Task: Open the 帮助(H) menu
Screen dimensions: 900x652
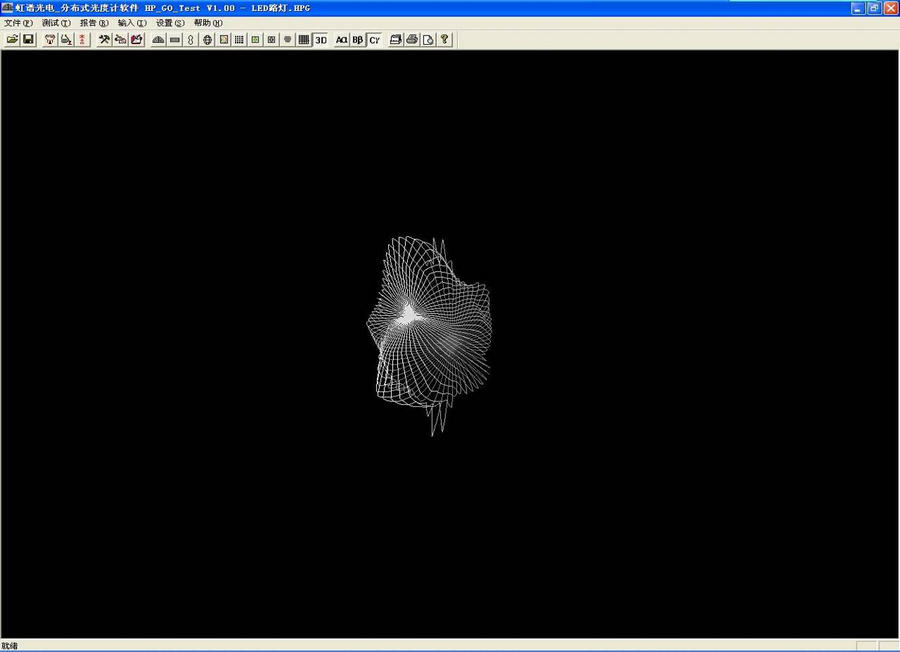Action: (208, 23)
